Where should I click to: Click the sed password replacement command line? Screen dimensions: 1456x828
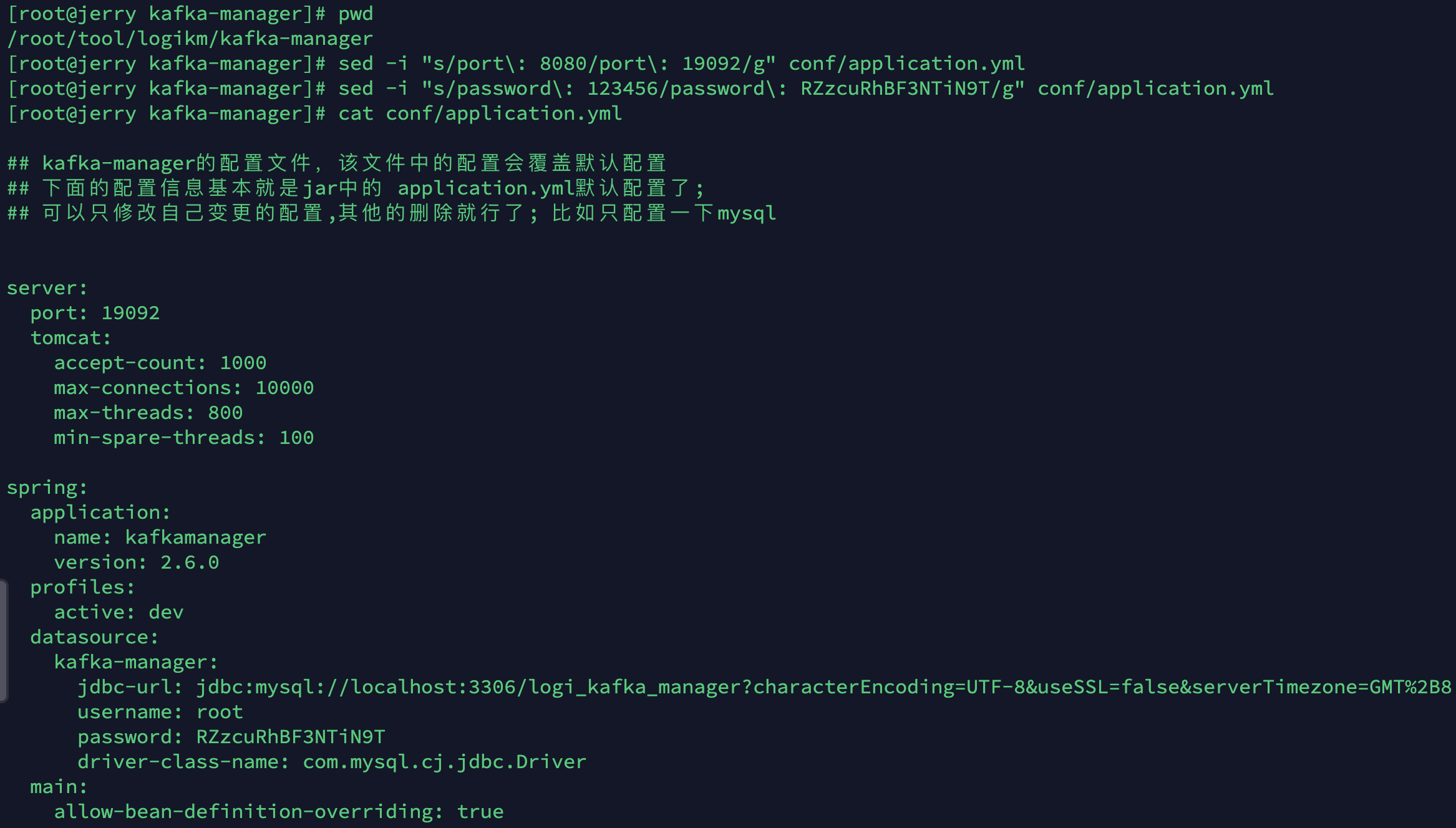click(x=805, y=89)
